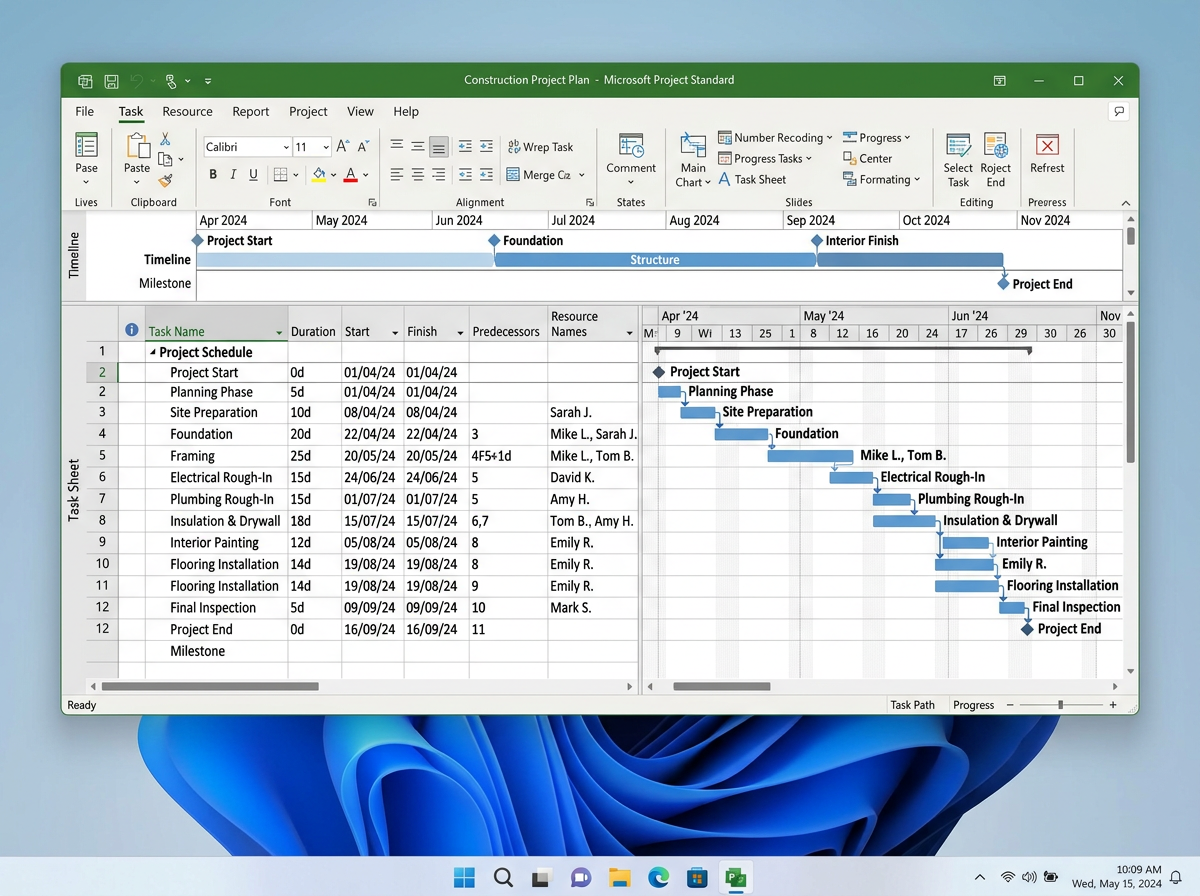This screenshot has height=896, width=1200.
Task: Open the Start column filter dropdown
Action: coord(396,332)
